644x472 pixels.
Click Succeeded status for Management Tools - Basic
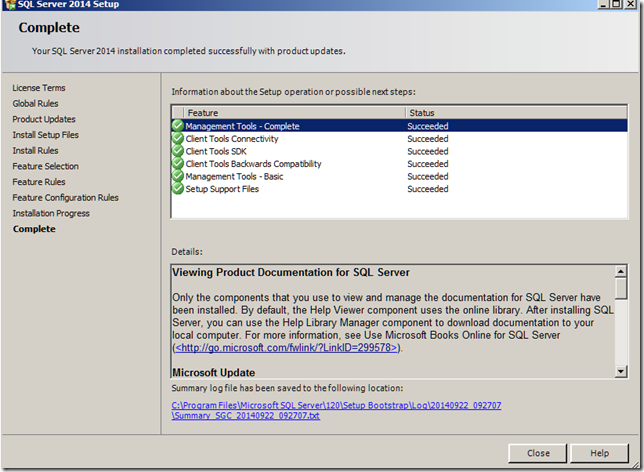click(428, 176)
